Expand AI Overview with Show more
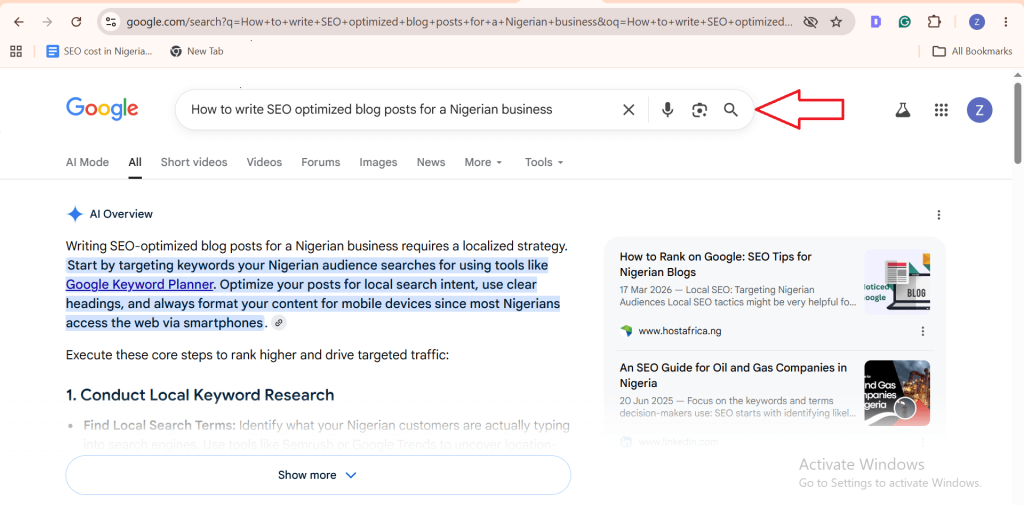 click(318, 475)
